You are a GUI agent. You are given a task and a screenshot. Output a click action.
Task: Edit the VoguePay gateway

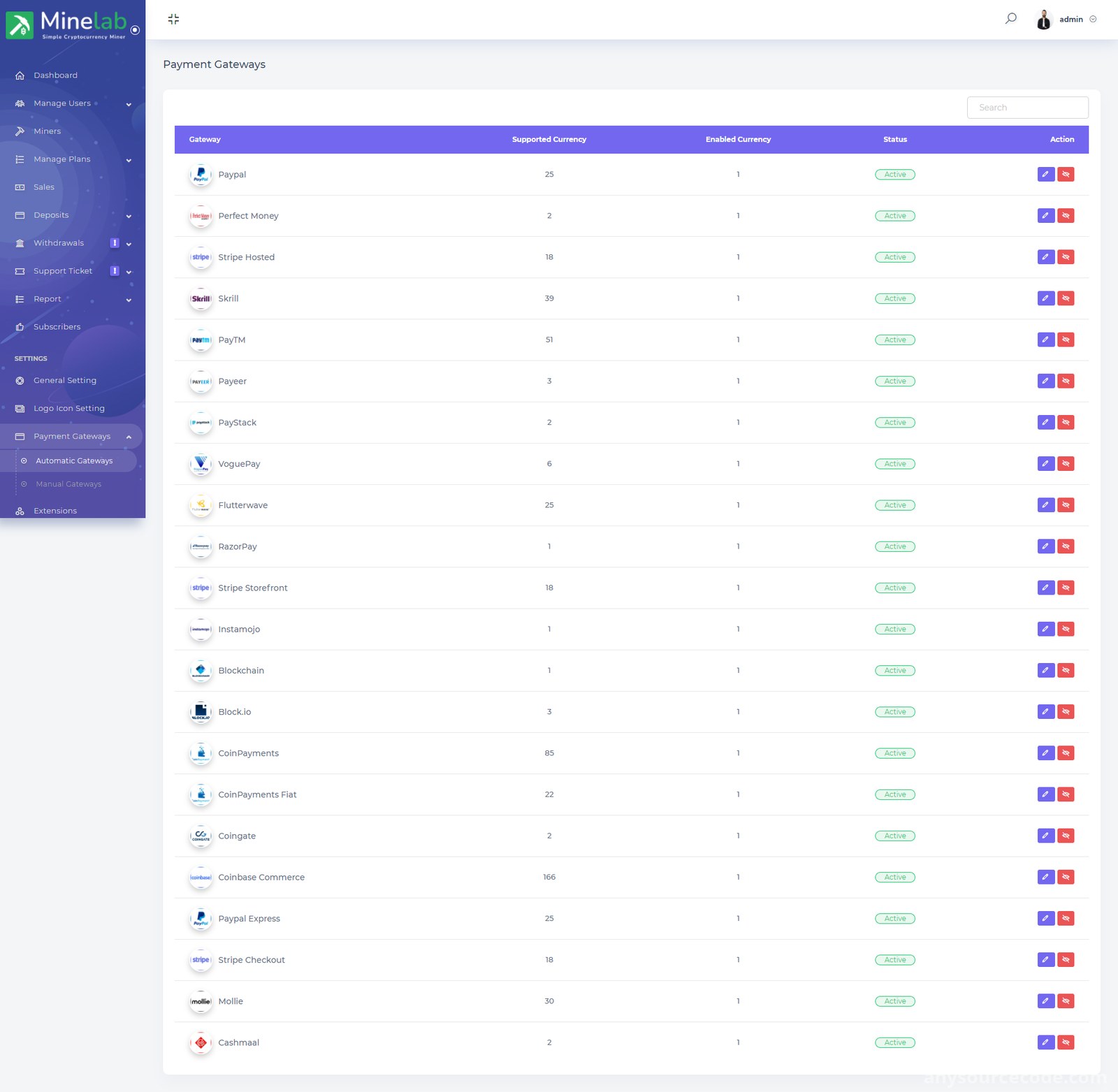click(x=1045, y=463)
